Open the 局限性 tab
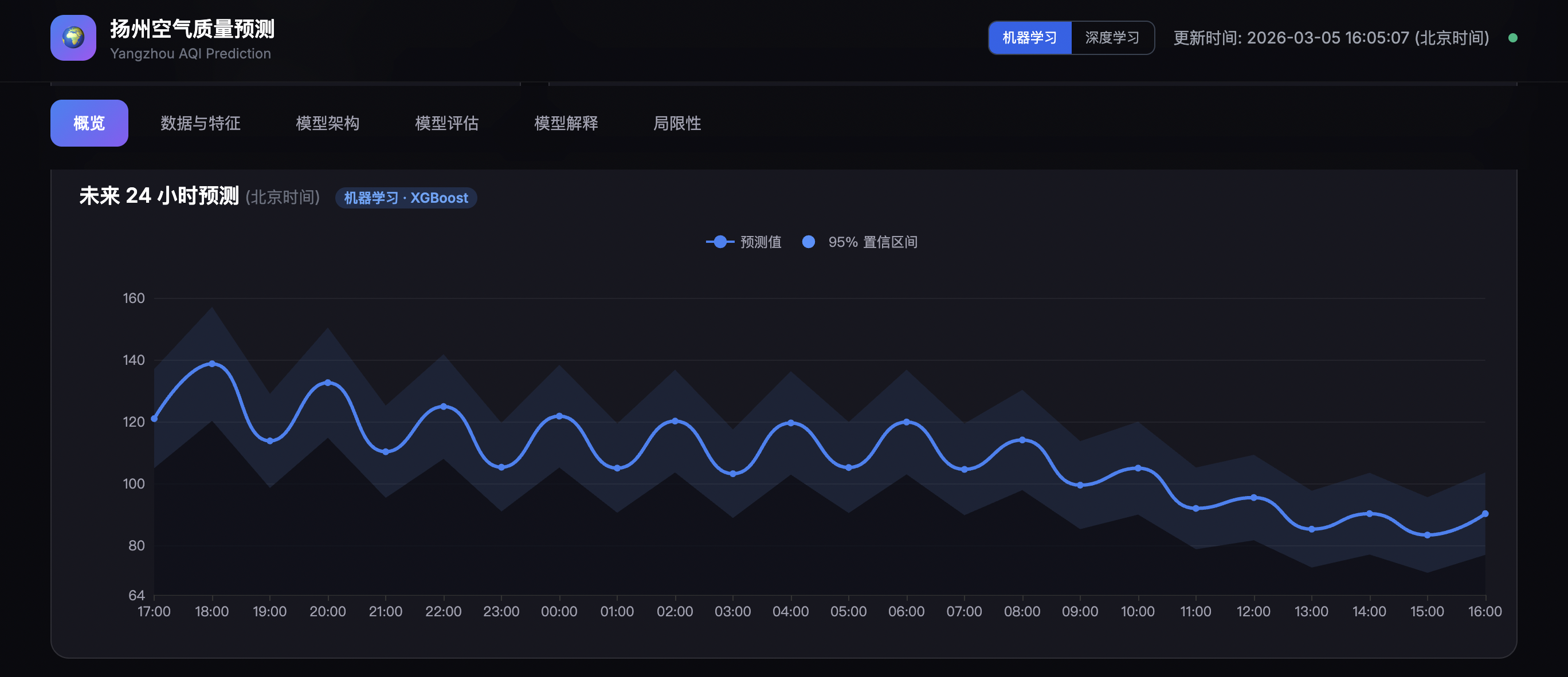 pyautogui.click(x=677, y=124)
